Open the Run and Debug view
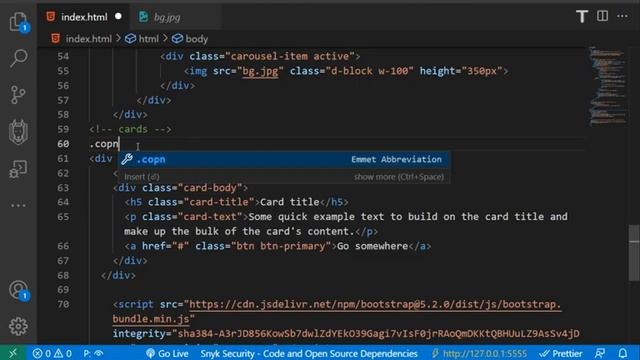Image resolution: width=640 pixels, height=360 pixels. 18,169
